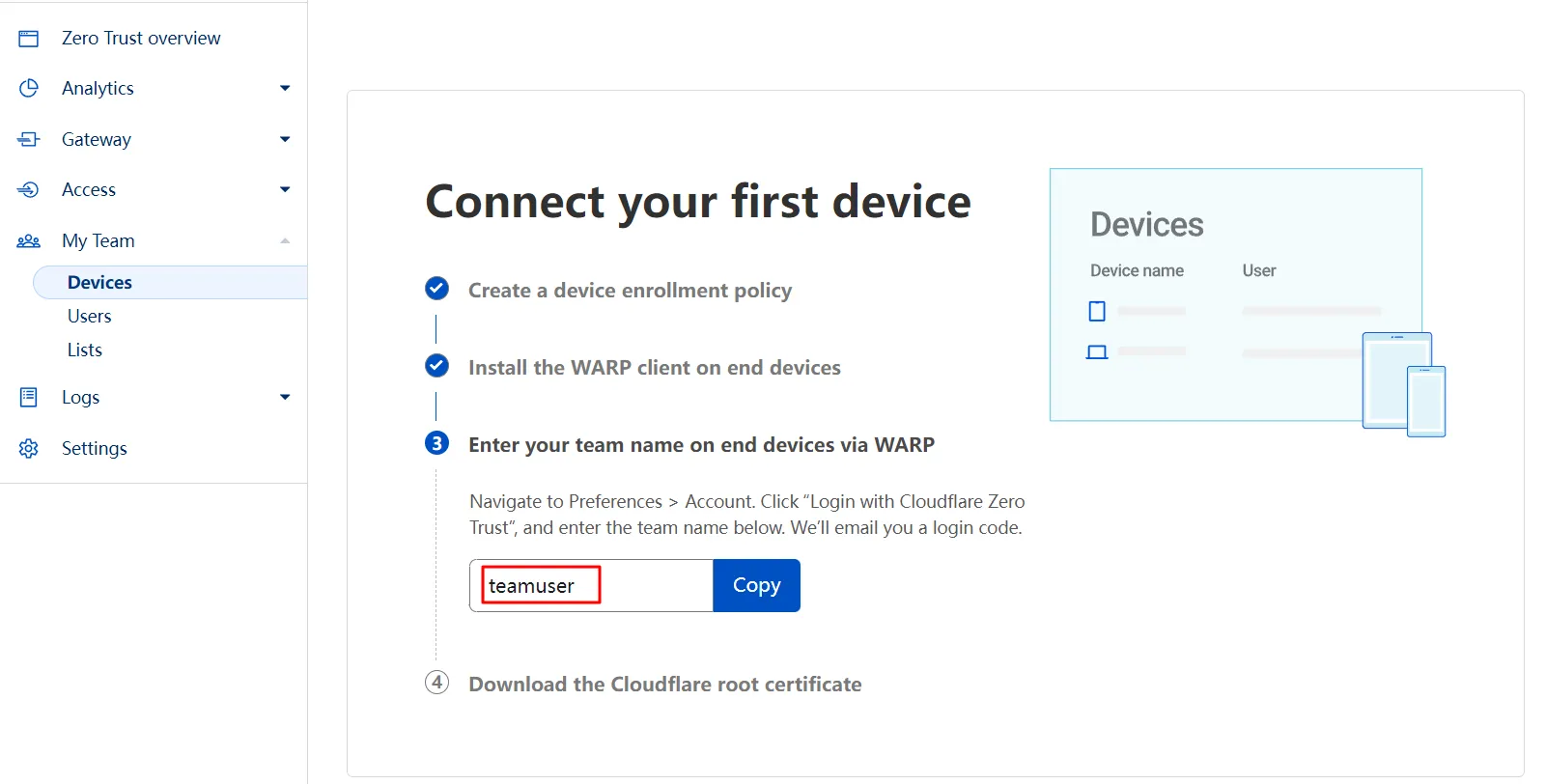
Task: Open the Gateway menu item
Action: (97, 139)
